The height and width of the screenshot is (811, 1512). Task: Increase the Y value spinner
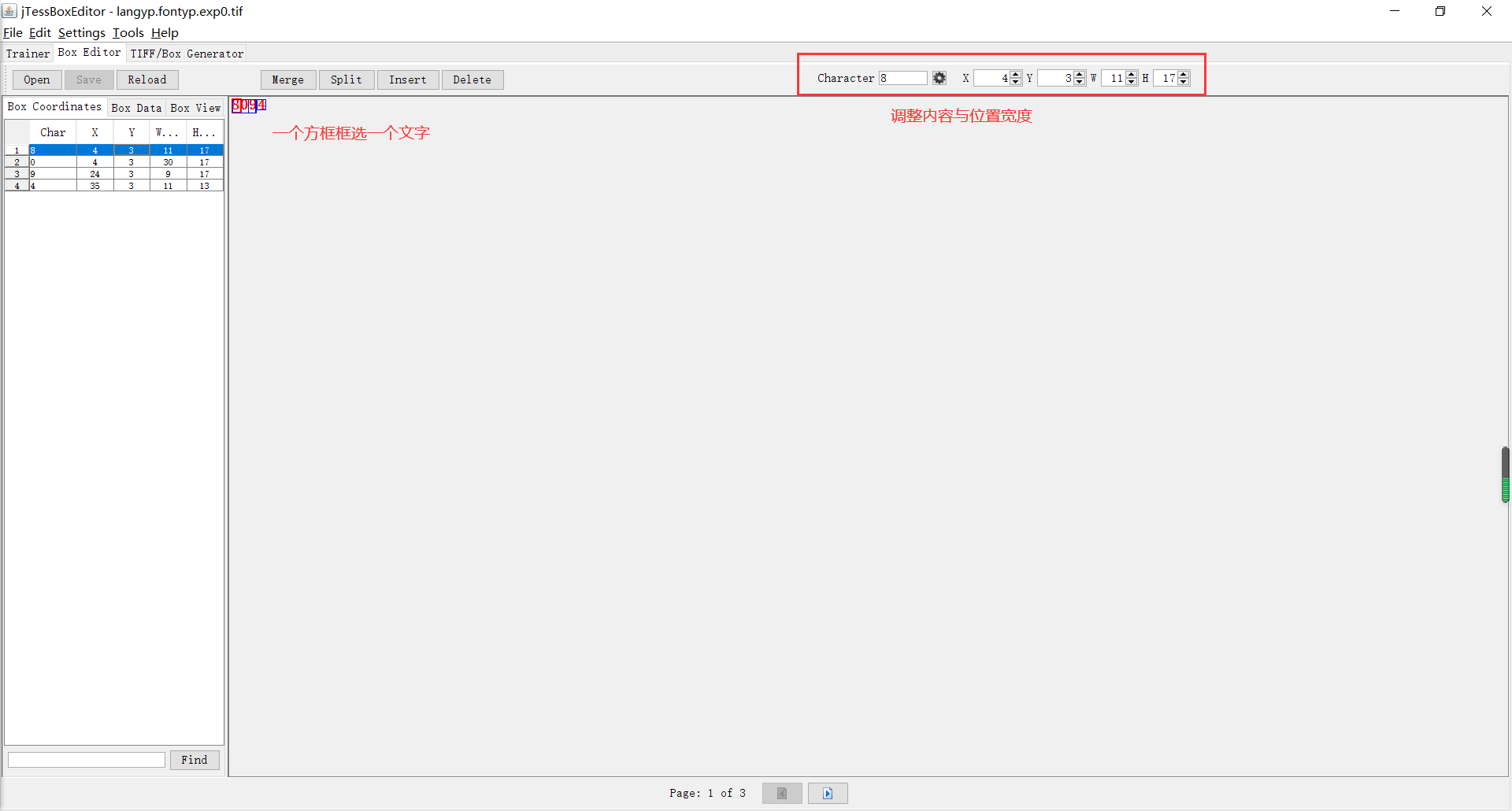(1080, 74)
